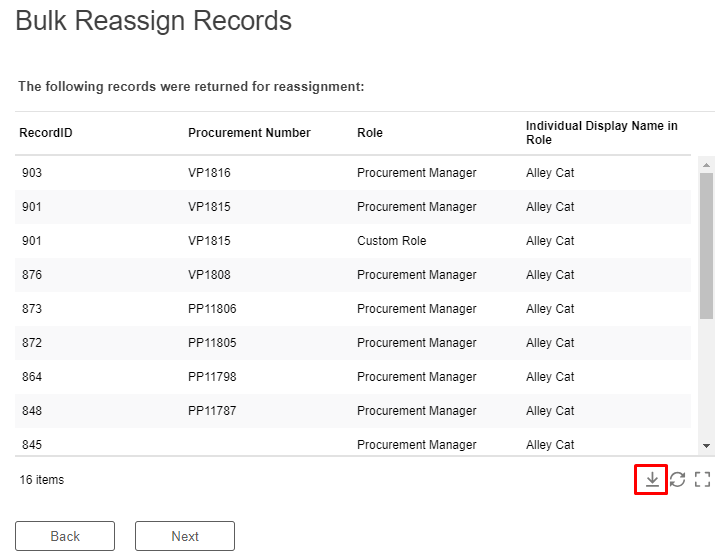Click the Next button

tap(185, 536)
